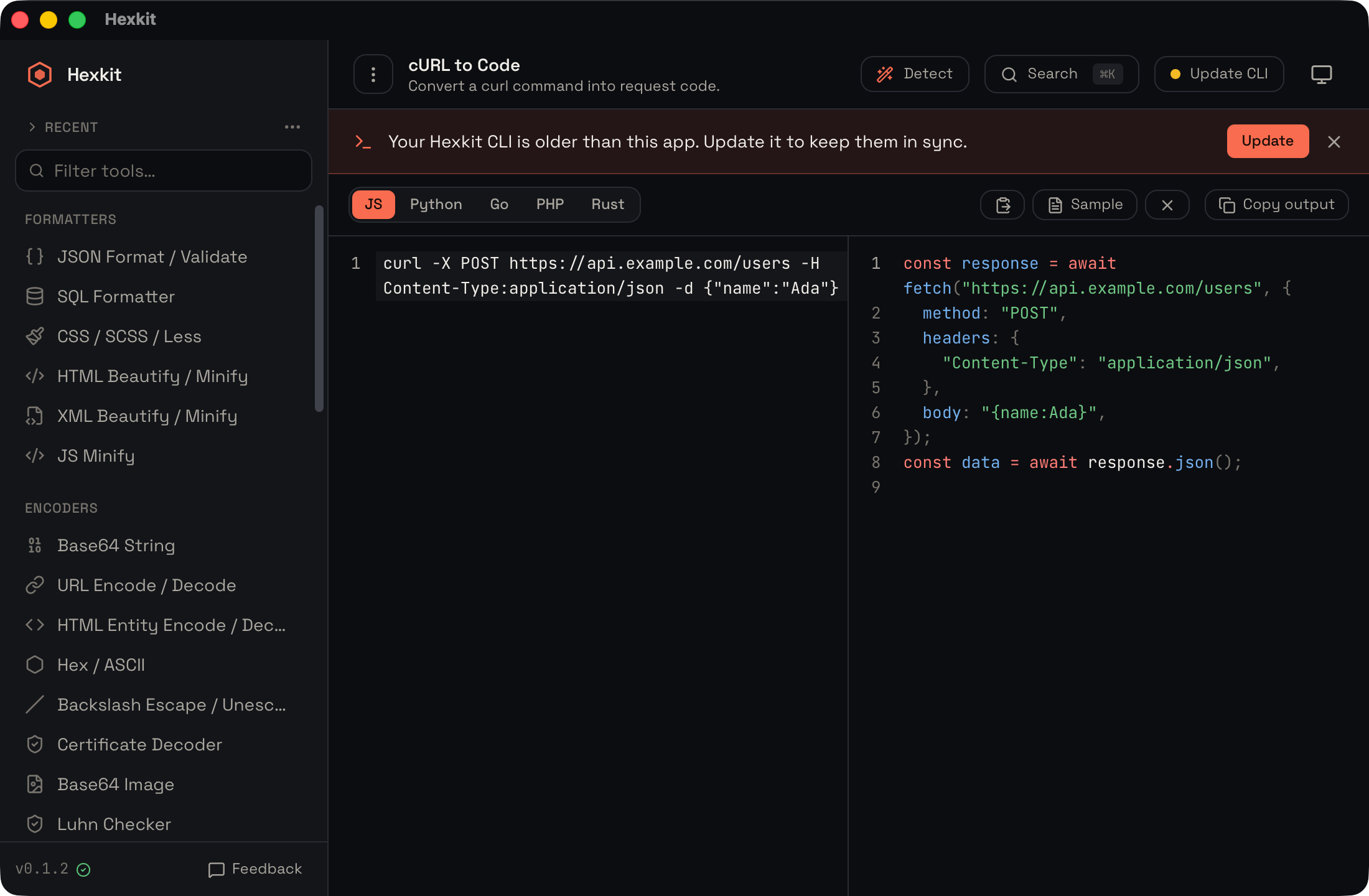Click the 'method: "POST"' output line
1369x896 pixels.
pos(994,313)
